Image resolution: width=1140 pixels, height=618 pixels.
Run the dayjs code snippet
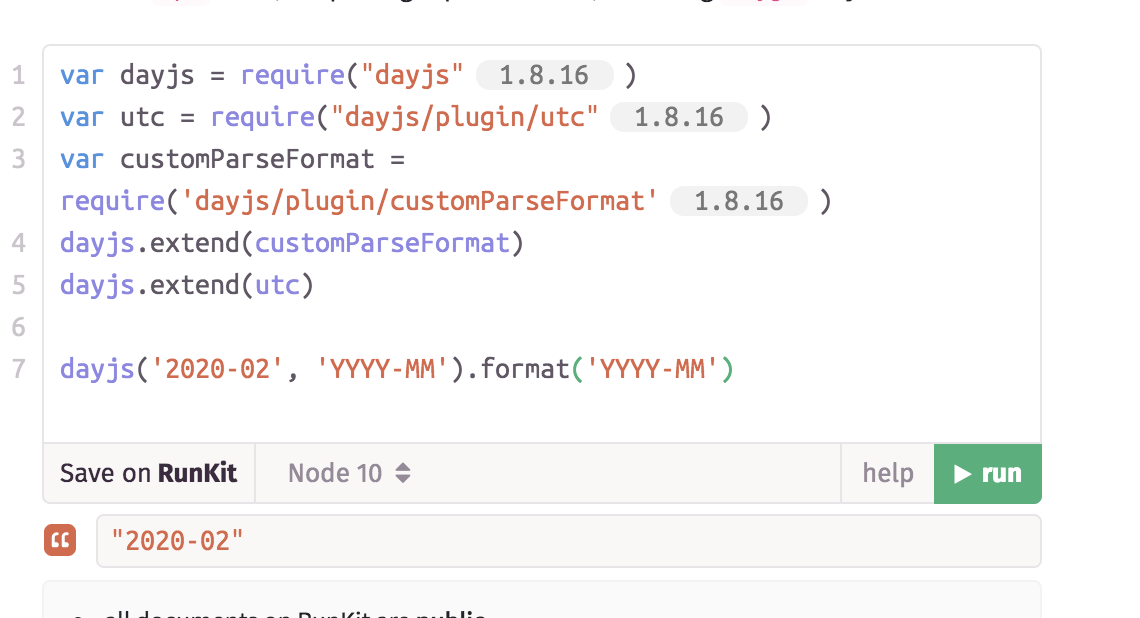click(x=990, y=473)
